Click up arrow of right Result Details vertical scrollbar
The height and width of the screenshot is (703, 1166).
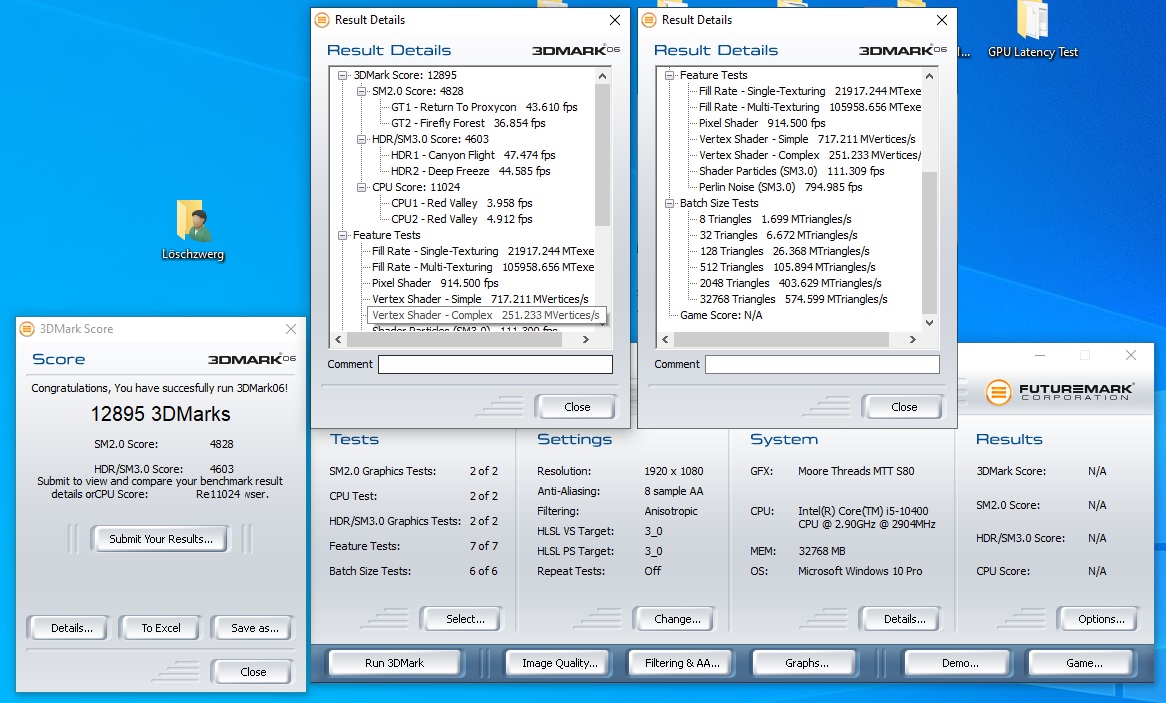point(929,76)
